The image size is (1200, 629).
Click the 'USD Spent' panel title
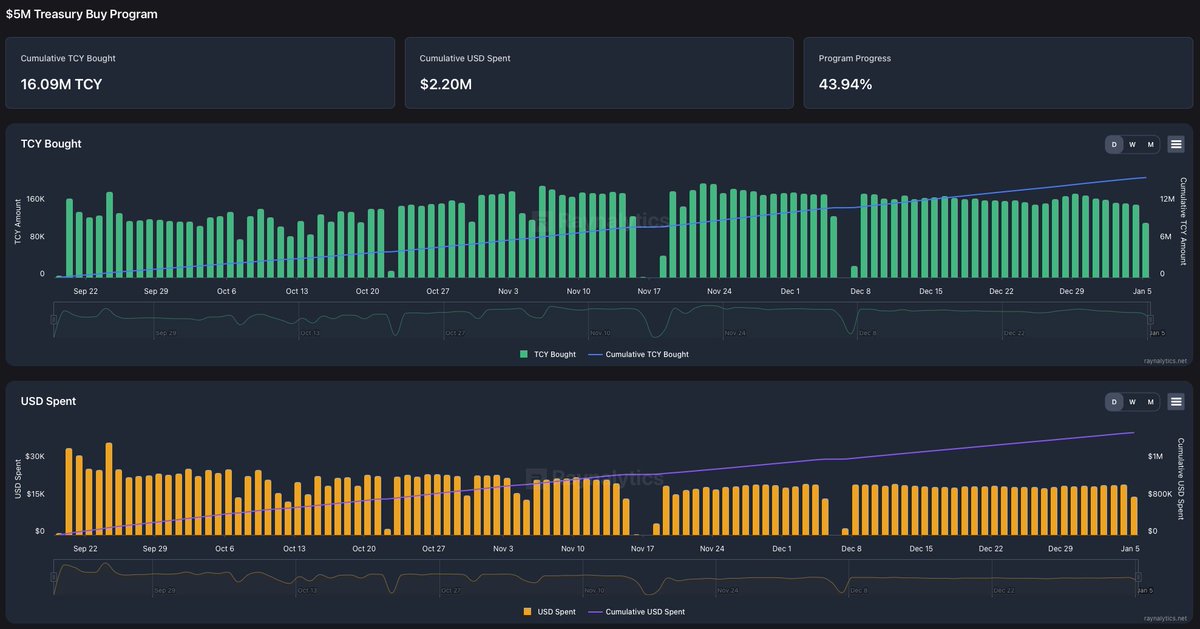tap(48, 401)
